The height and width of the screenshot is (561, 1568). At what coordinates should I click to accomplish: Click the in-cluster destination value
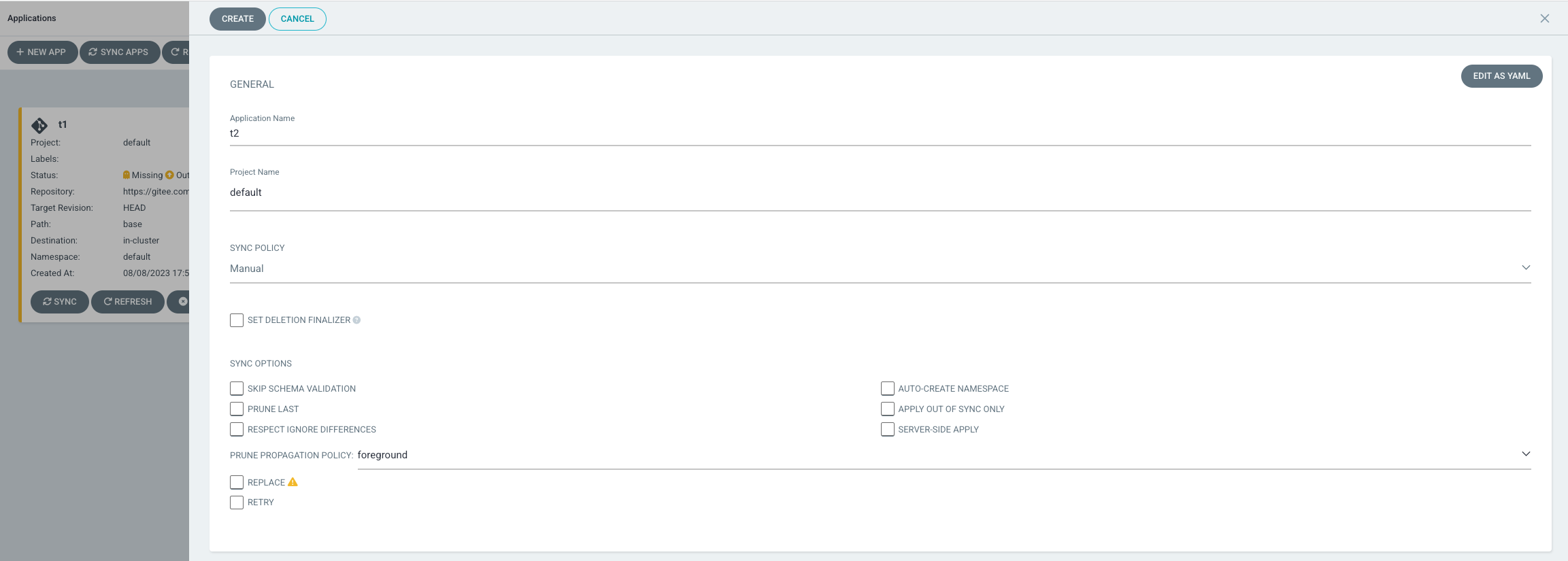click(141, 241)
